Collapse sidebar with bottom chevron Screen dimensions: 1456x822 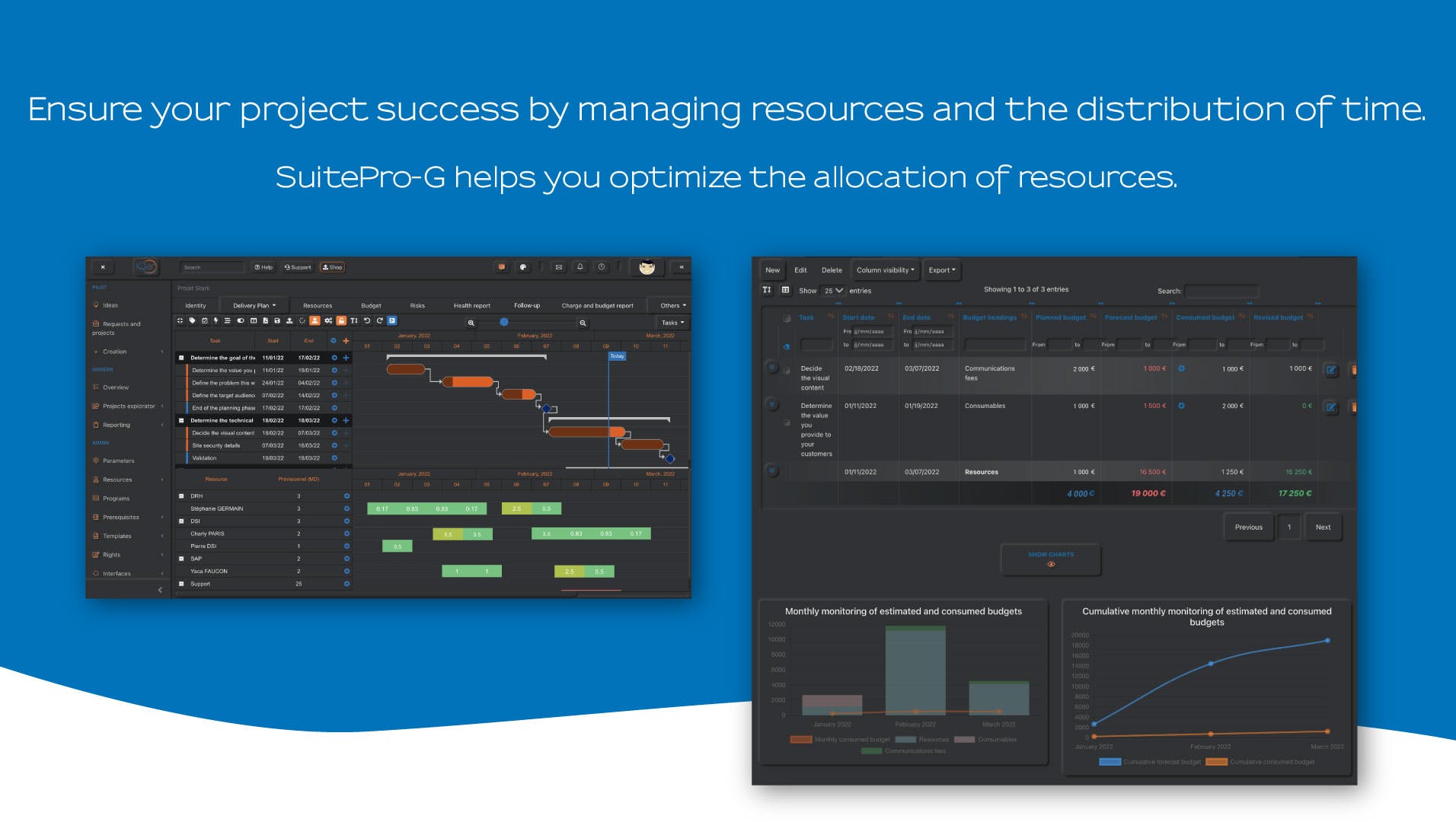[x=160, y=590]
